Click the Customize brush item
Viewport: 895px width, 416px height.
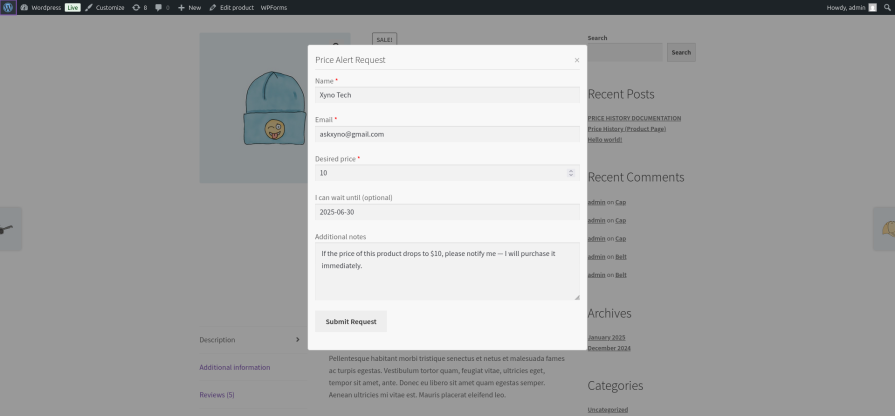coord(105,7)
